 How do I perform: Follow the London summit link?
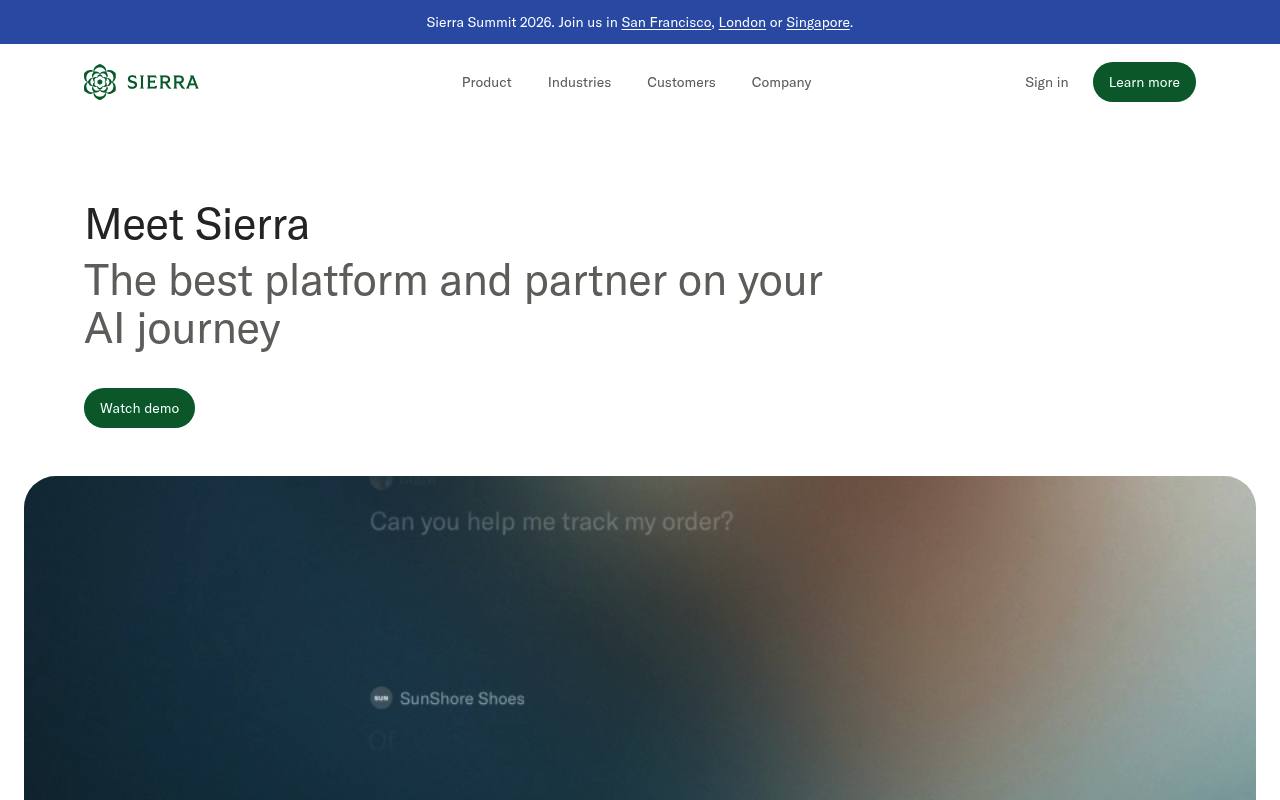click(x=742, y=22)
